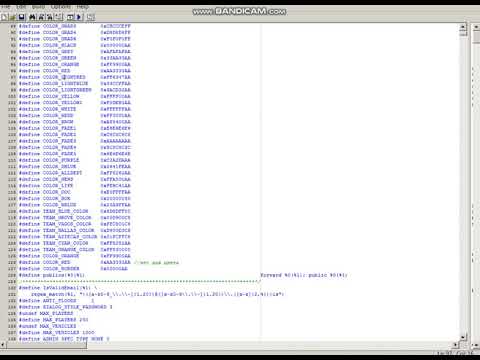The image size is (480, 360).
Task: Click the editor's vertical scrollbar up arrow
Action: 463,27
